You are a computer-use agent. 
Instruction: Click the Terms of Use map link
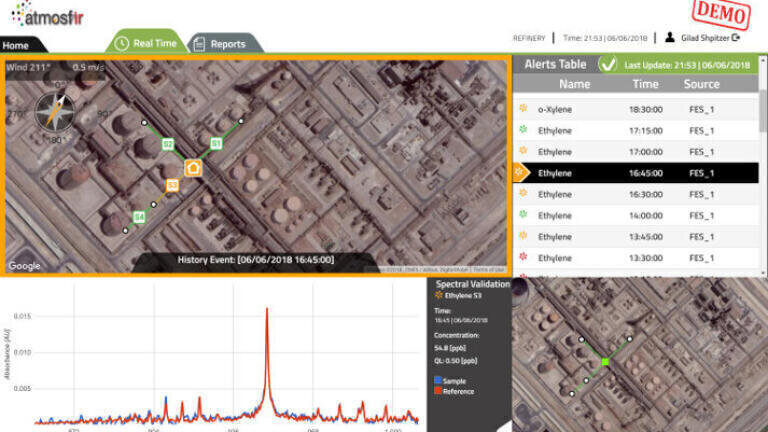click(x=489, y=269)
